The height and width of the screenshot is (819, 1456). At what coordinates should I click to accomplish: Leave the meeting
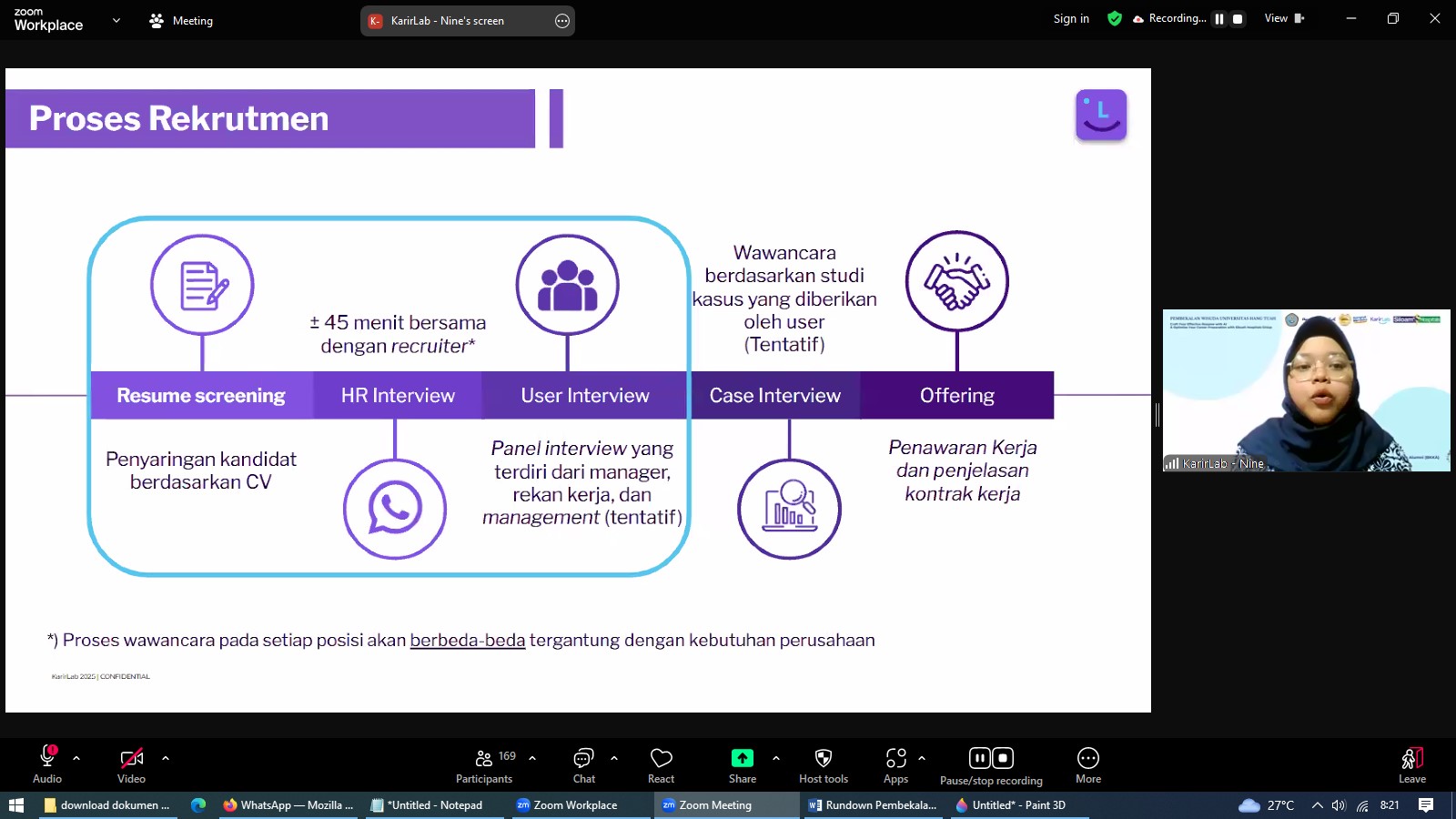(x=1411, y=765)
